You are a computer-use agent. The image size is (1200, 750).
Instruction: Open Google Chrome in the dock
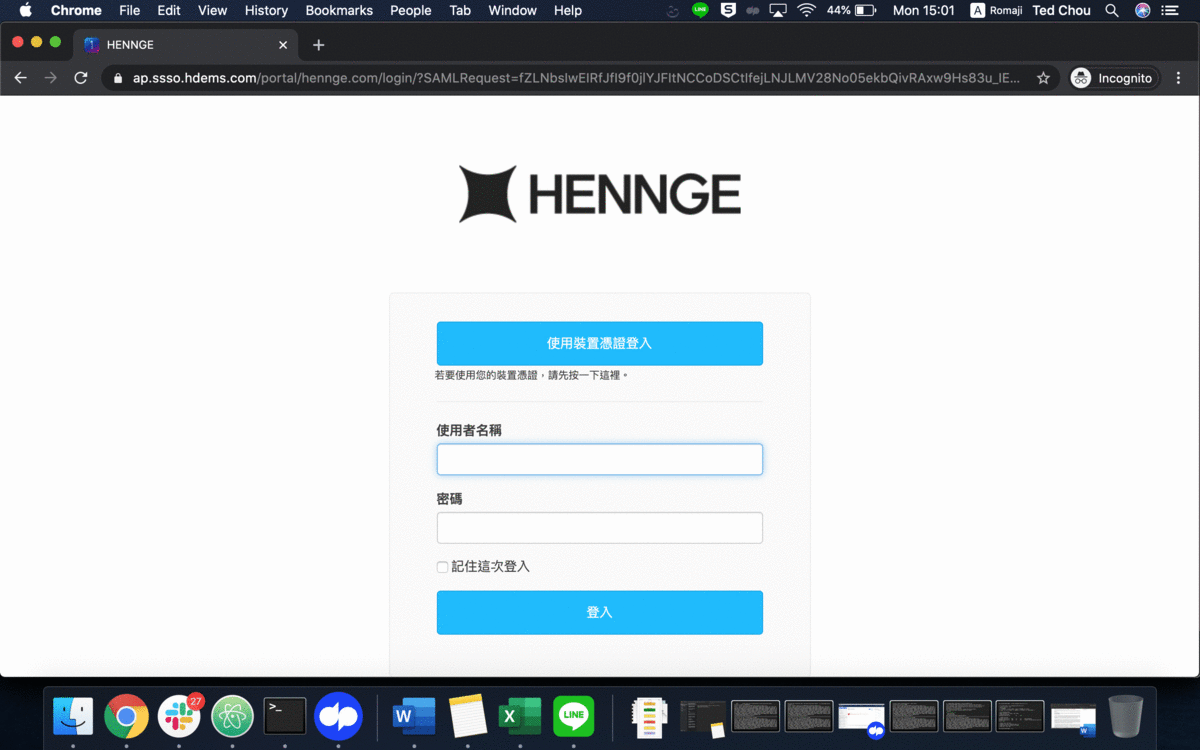126,716
